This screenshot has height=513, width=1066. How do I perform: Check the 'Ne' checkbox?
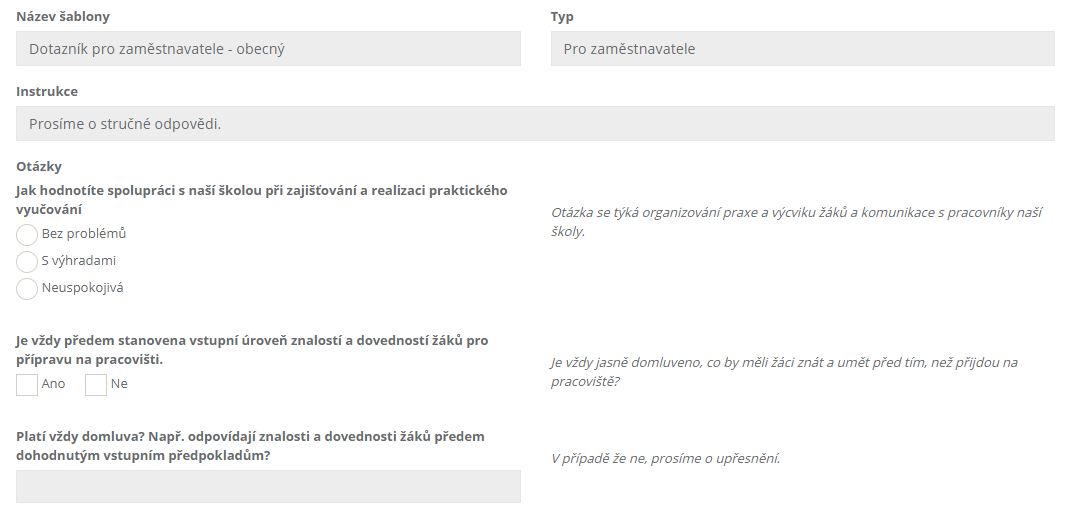(x=96, y=385)
